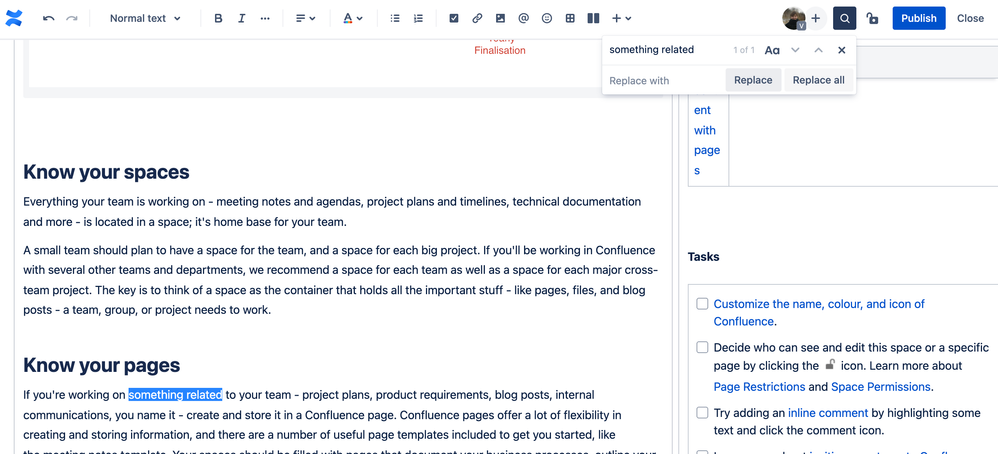This screenshot has width=998, height=454.
Task: Check the Decide who can see task
Action: (702, 347)
